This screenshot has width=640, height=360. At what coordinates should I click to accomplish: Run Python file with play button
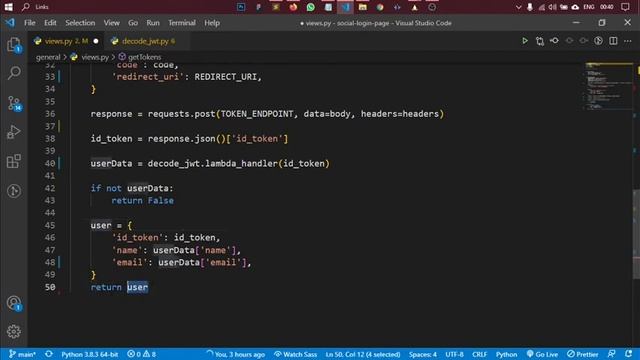coord(525,41)
